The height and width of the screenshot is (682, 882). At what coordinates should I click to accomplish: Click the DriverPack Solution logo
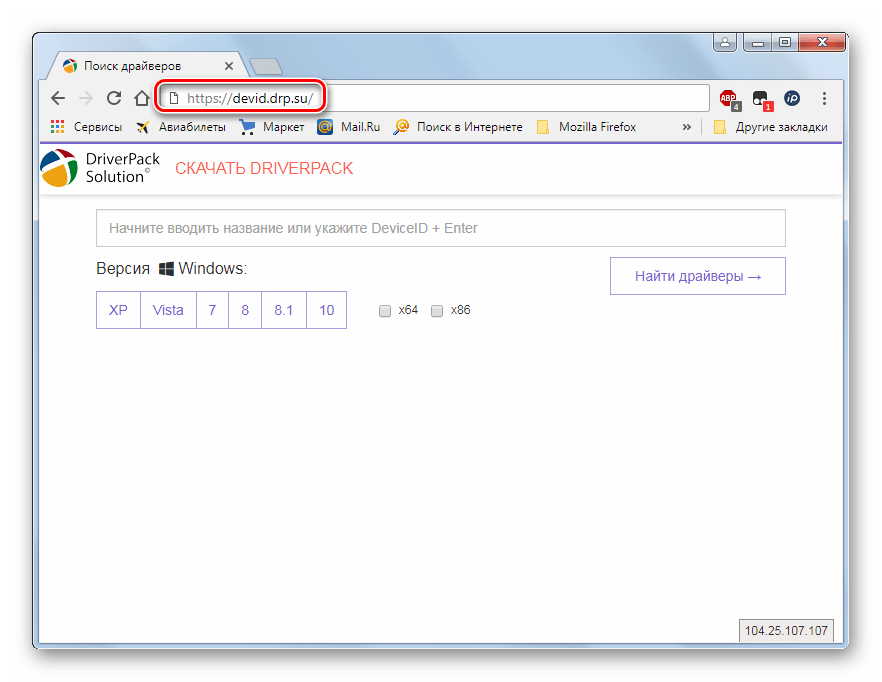[100, 168]
